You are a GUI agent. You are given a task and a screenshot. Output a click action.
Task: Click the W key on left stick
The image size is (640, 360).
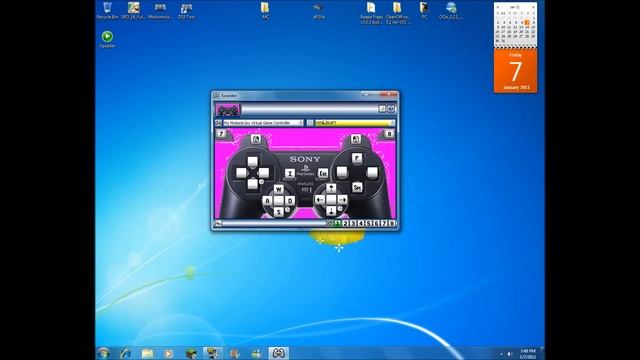coord(279,189)
